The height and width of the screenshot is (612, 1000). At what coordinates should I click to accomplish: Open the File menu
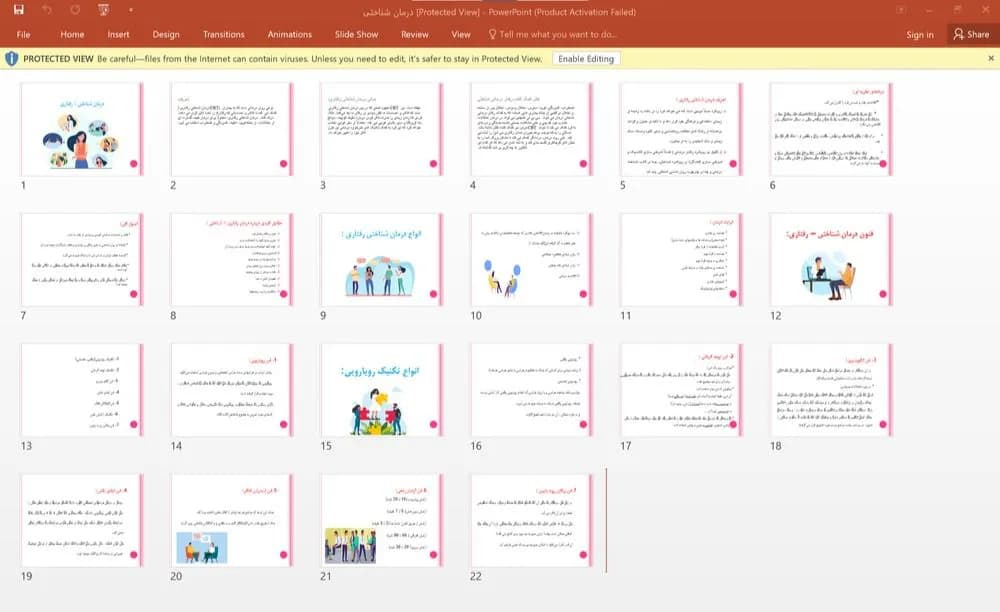tap(24, 34)
